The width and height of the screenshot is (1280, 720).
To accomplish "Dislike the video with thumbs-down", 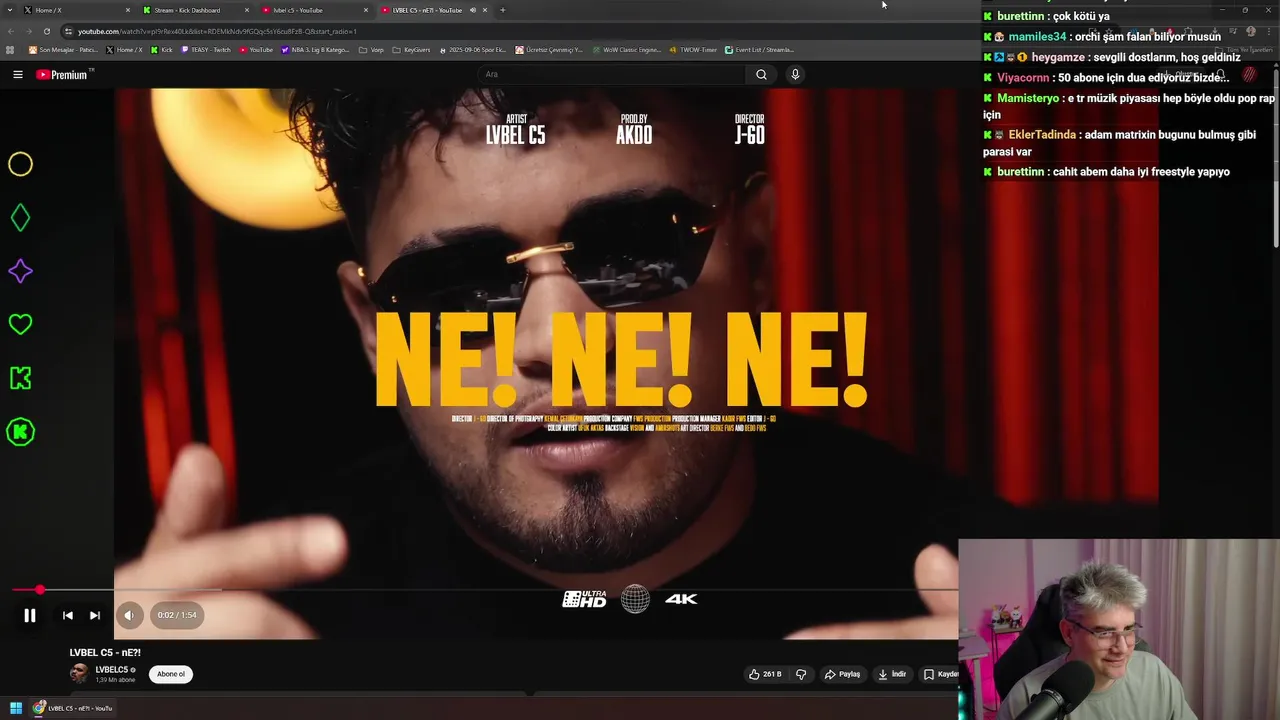I will pyautogui.click(x=801, y=674).
